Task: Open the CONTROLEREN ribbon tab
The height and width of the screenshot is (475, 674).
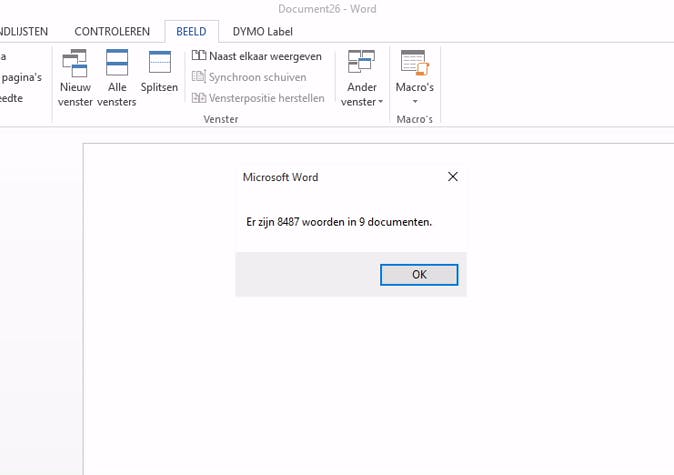Action: [112, 31]
